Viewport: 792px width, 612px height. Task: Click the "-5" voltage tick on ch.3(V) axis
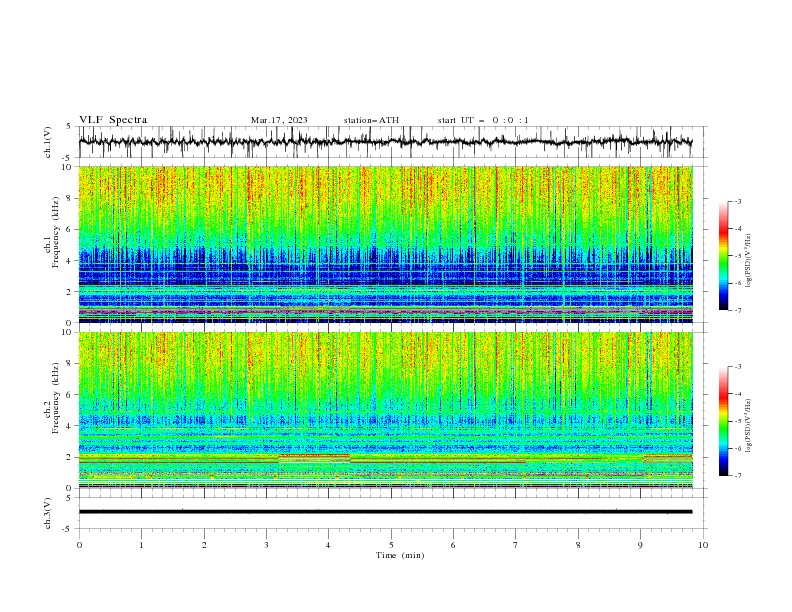click(68, 529)
